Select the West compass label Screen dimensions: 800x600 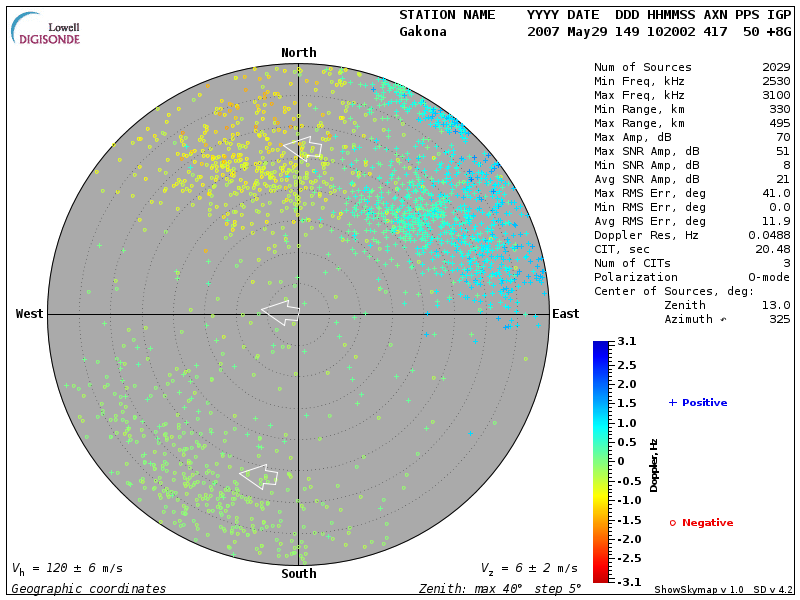coord(30,314)
